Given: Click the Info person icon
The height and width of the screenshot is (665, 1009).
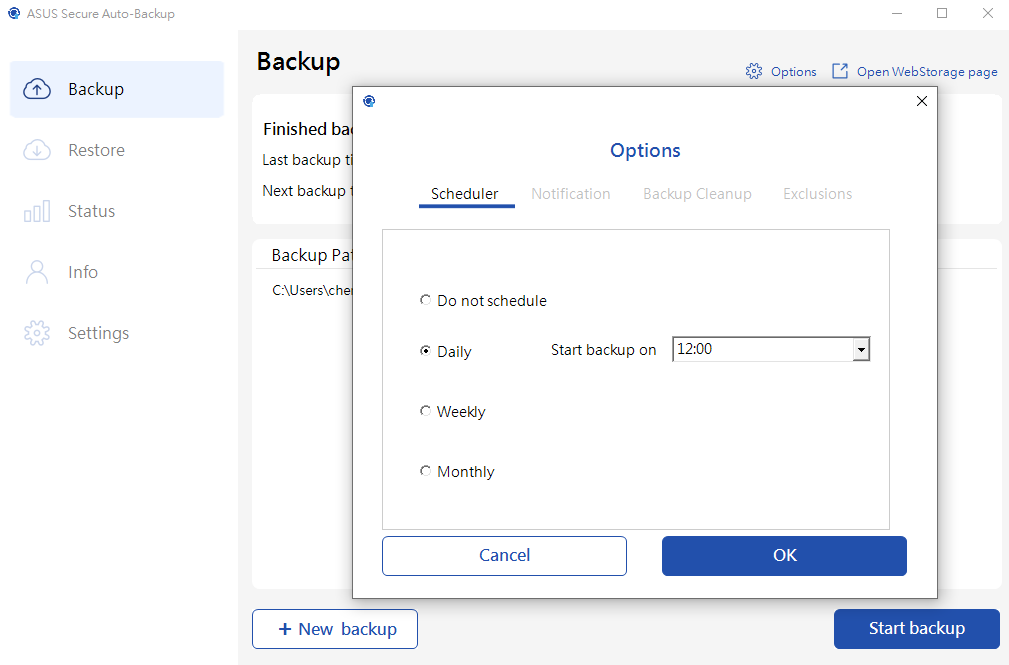Looking at the screenshot, I should point(37,272).
